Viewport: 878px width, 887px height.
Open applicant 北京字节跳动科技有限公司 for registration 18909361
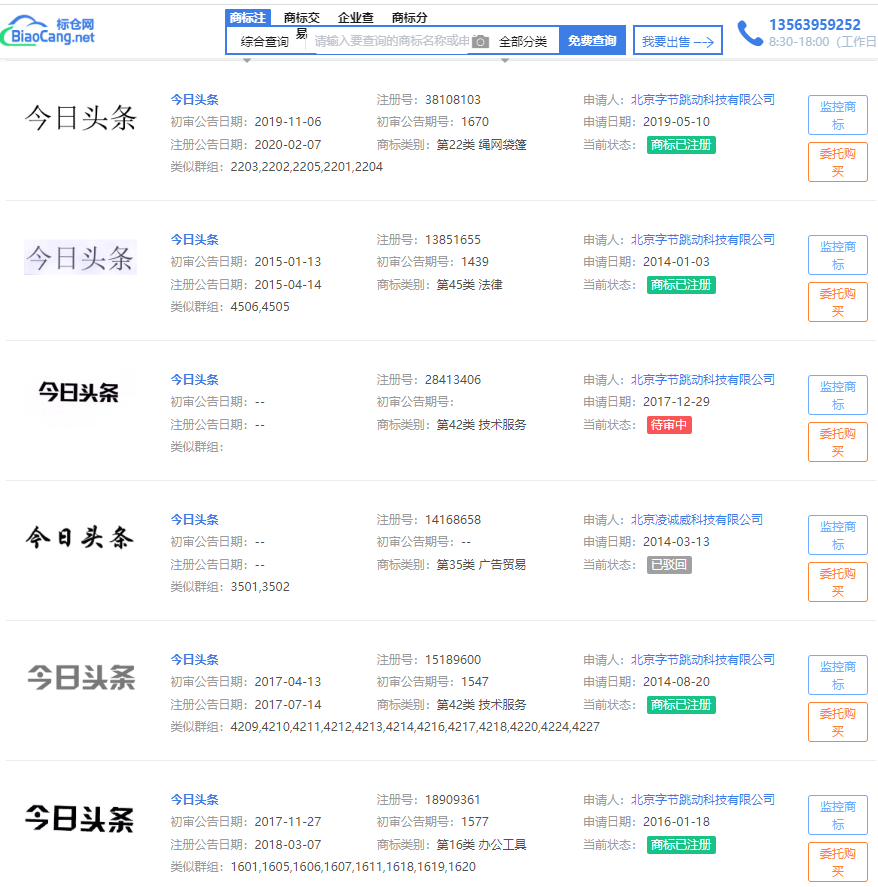703,799
